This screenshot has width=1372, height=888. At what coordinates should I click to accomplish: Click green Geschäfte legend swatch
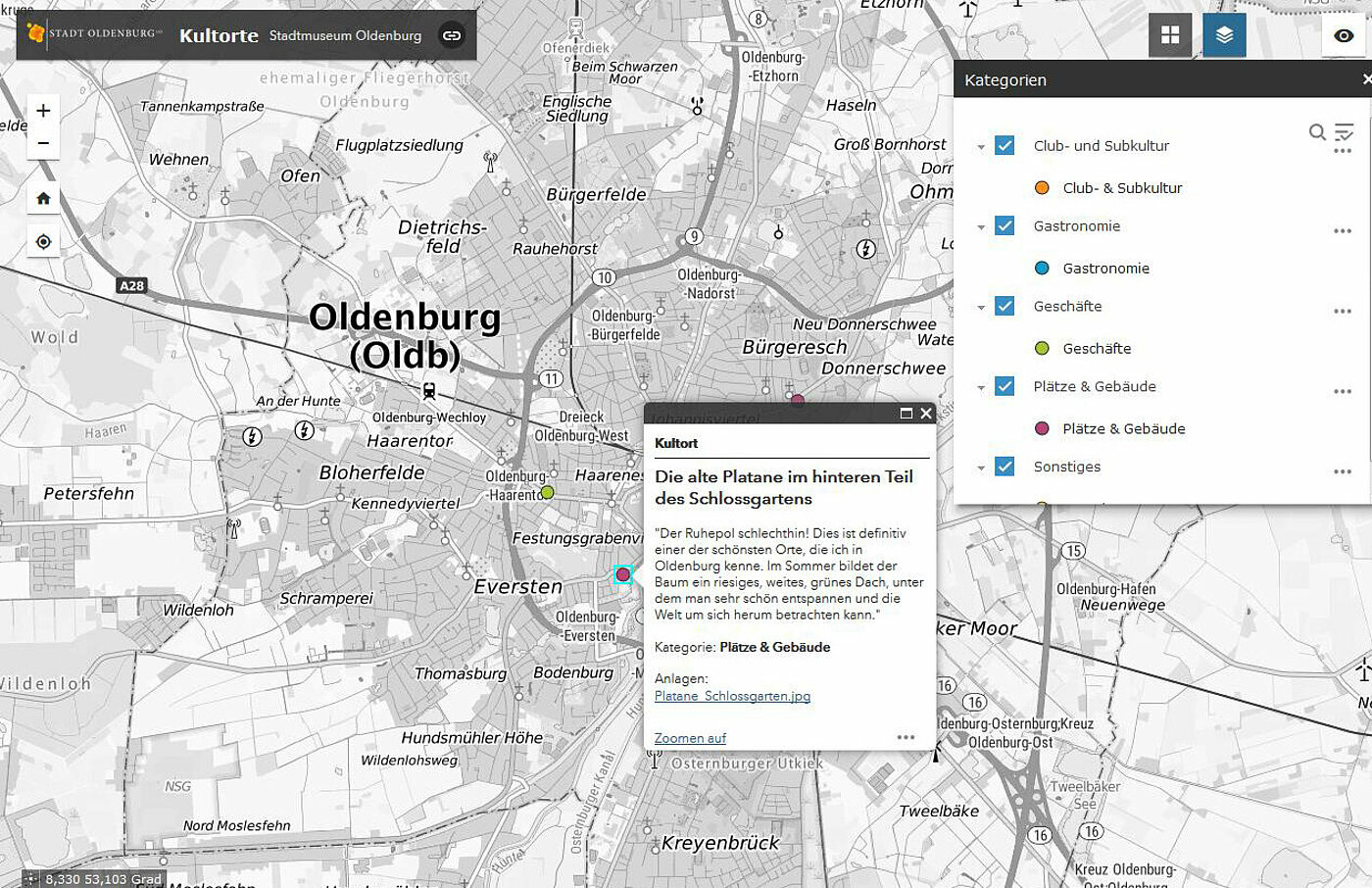tap(1042, 348)
